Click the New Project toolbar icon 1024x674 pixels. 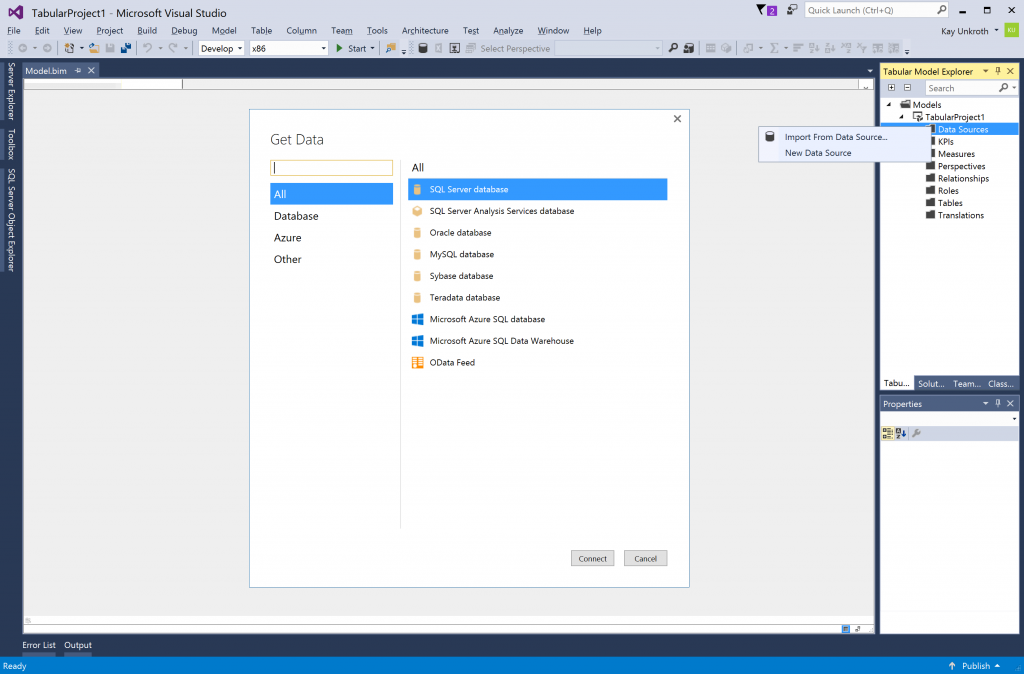(x=69, y=48)
